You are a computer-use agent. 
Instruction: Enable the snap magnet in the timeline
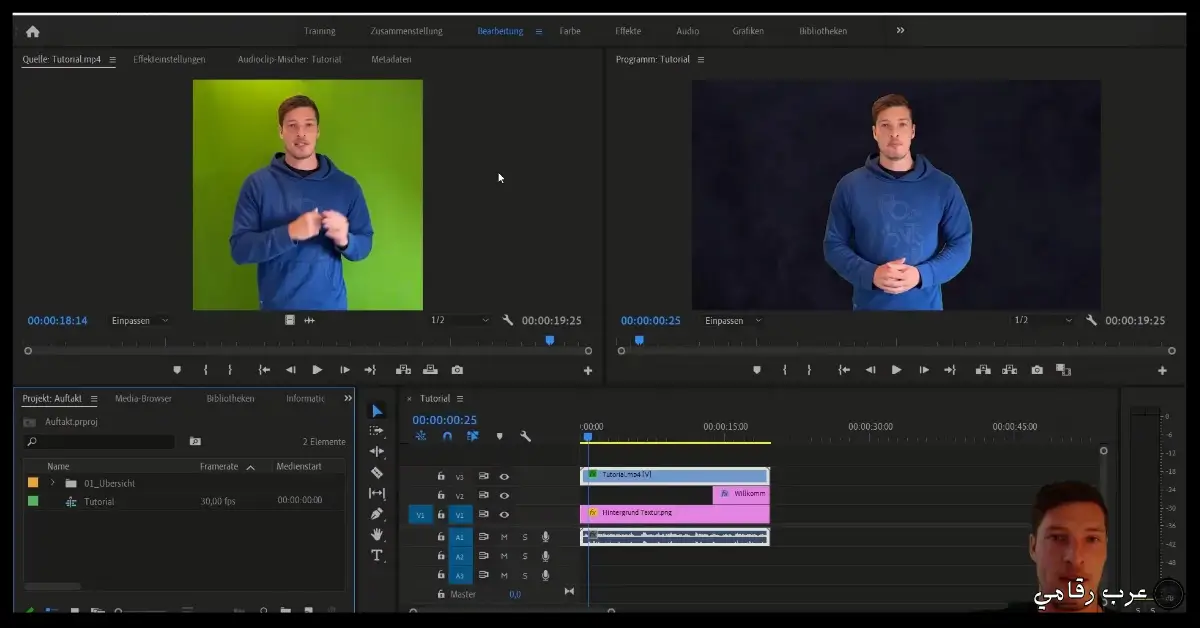click(x=447, y=436)
